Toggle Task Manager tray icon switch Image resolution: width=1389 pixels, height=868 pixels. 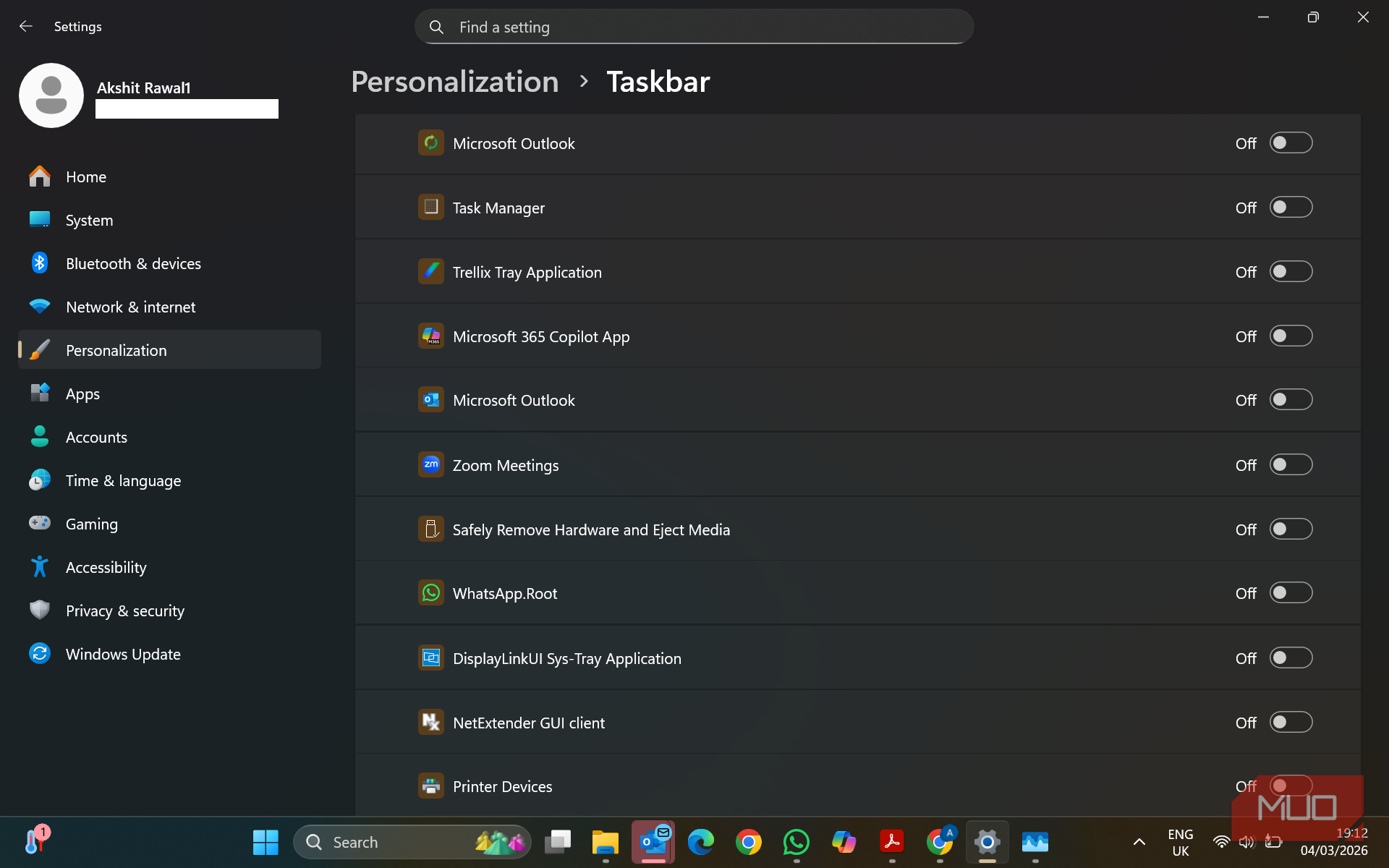click(x=1291, y=208)
